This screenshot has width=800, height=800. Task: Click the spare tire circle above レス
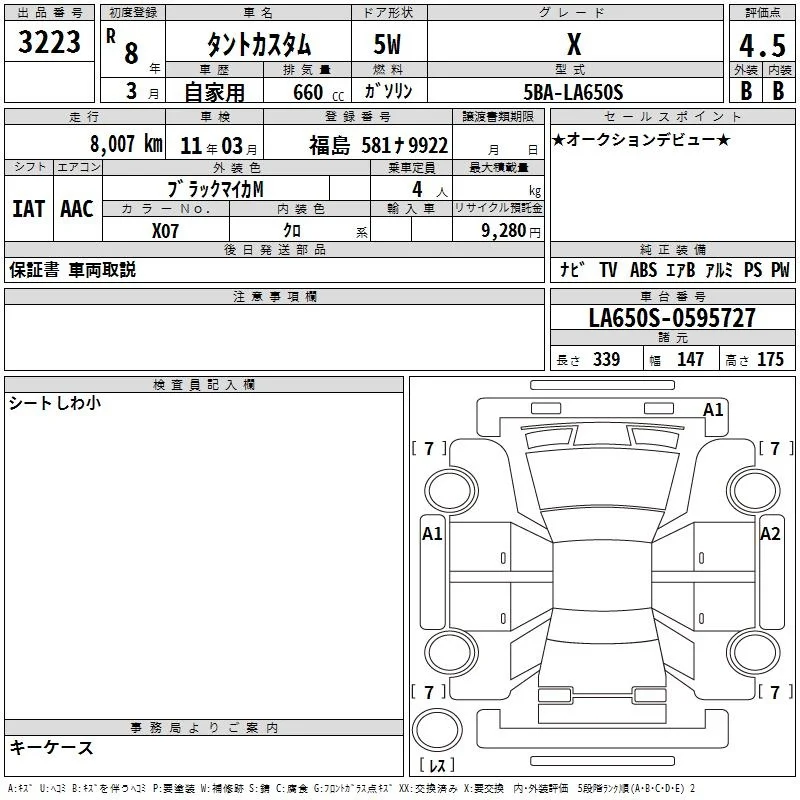(x=437, y=729)
